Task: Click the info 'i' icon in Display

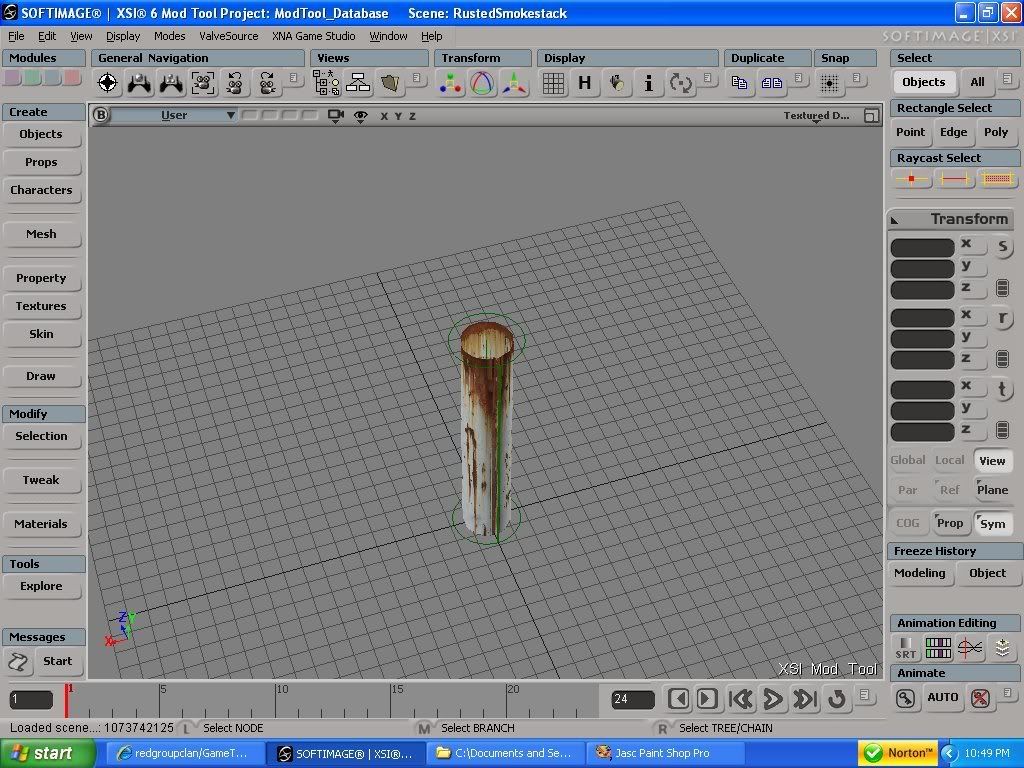Action: pyautogui.click(x=648, y=83)
